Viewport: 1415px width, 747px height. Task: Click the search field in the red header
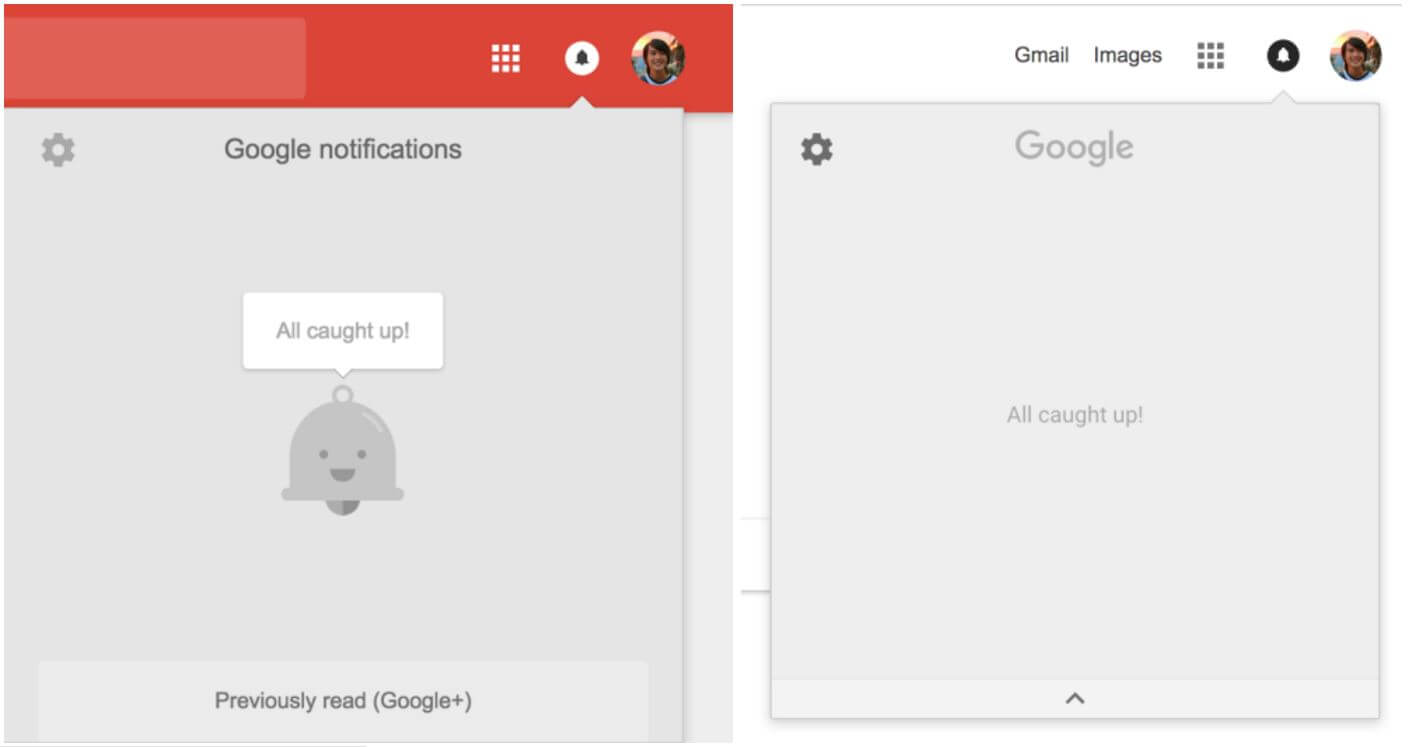[x=155, y=58]
